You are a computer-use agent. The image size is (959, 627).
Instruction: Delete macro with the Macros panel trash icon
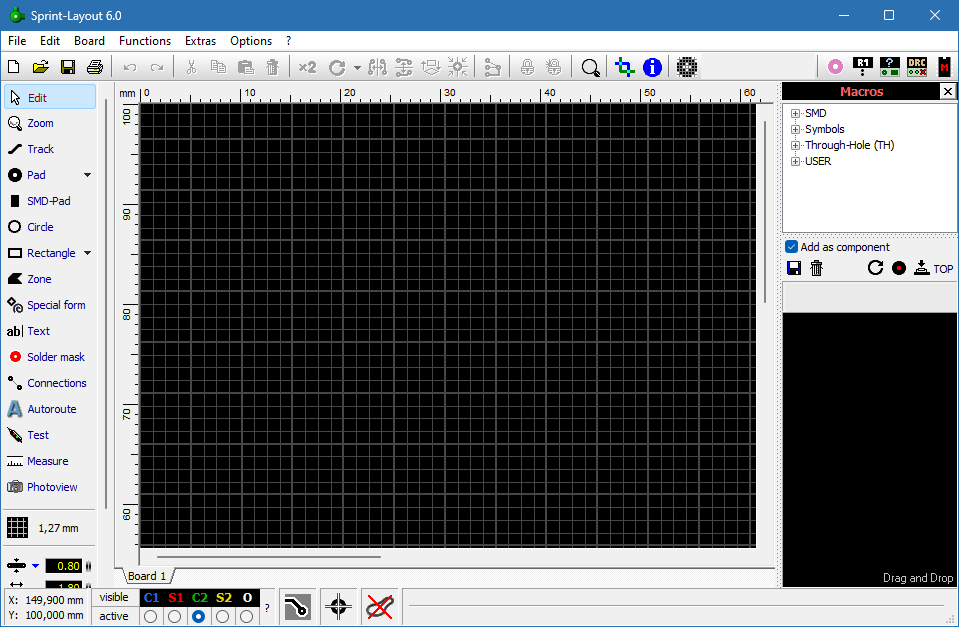[x=816, y=268]
